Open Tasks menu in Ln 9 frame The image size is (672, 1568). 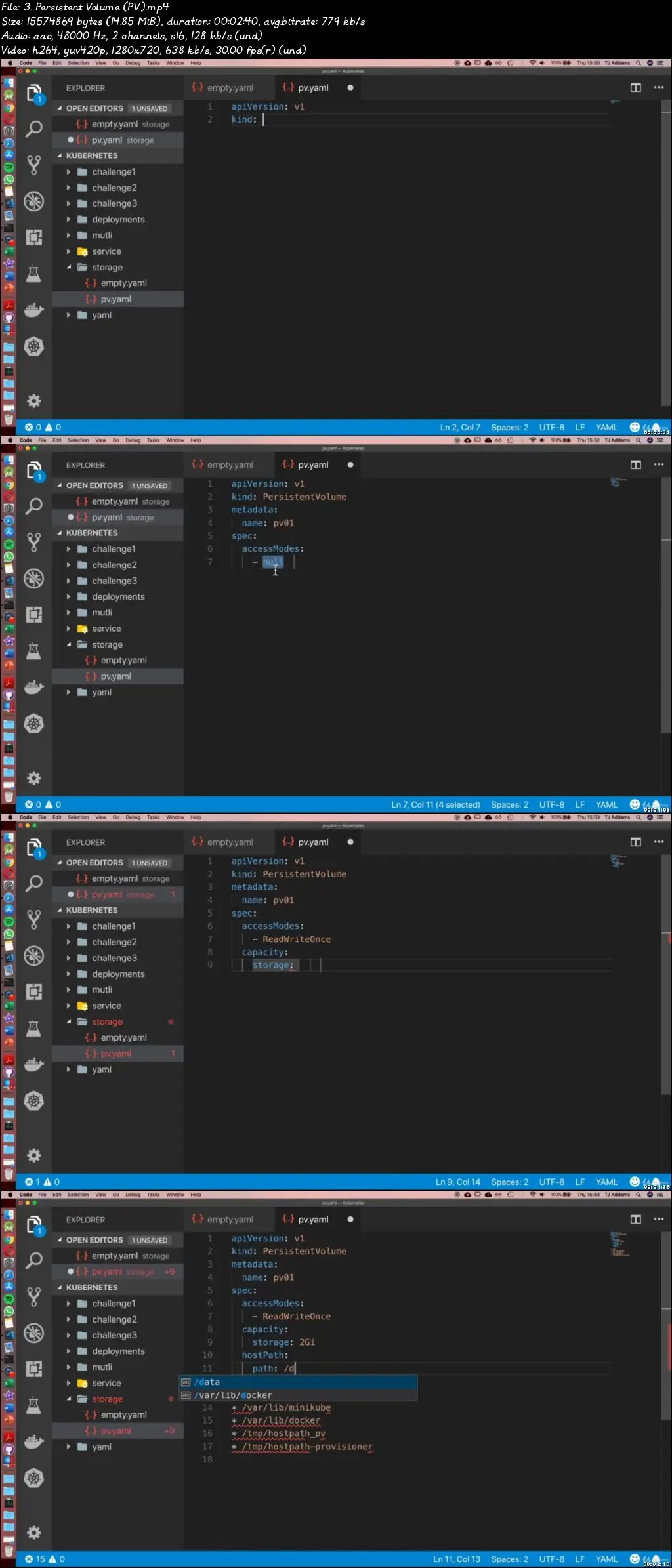tap(154, 817)
